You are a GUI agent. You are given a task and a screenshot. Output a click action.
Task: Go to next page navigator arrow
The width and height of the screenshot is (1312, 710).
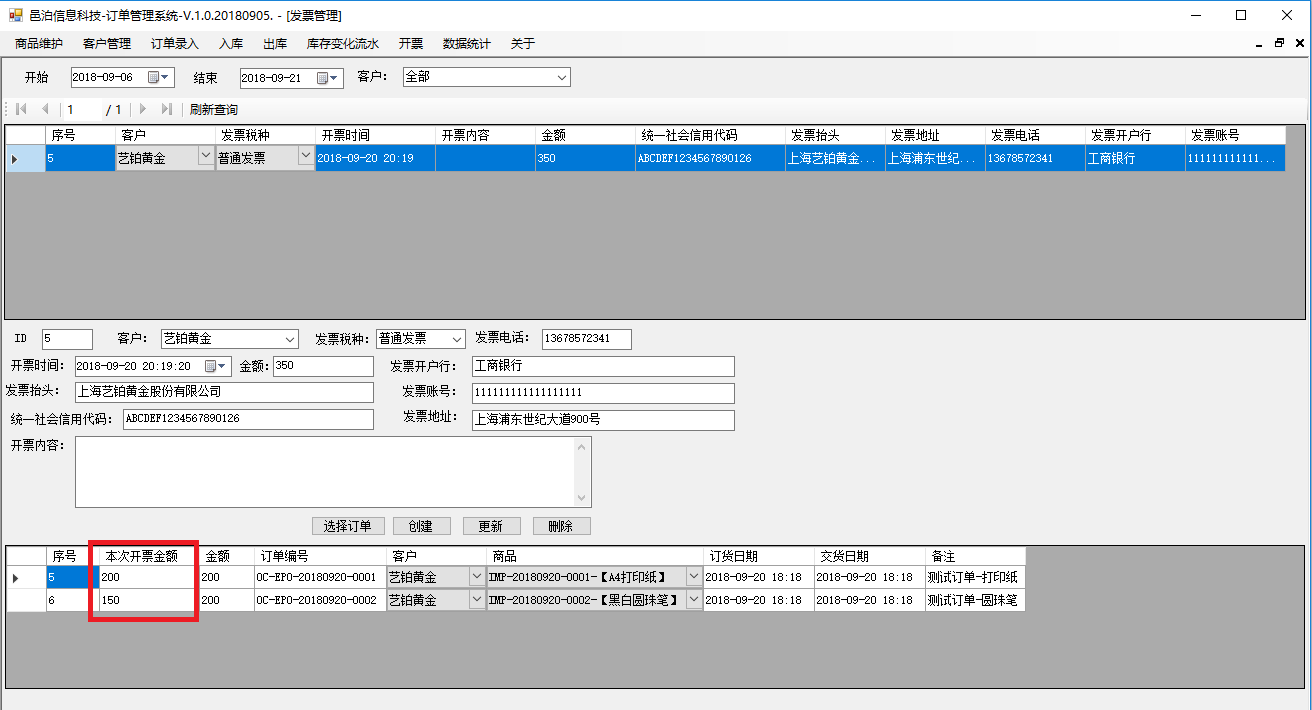coord(143,109)
